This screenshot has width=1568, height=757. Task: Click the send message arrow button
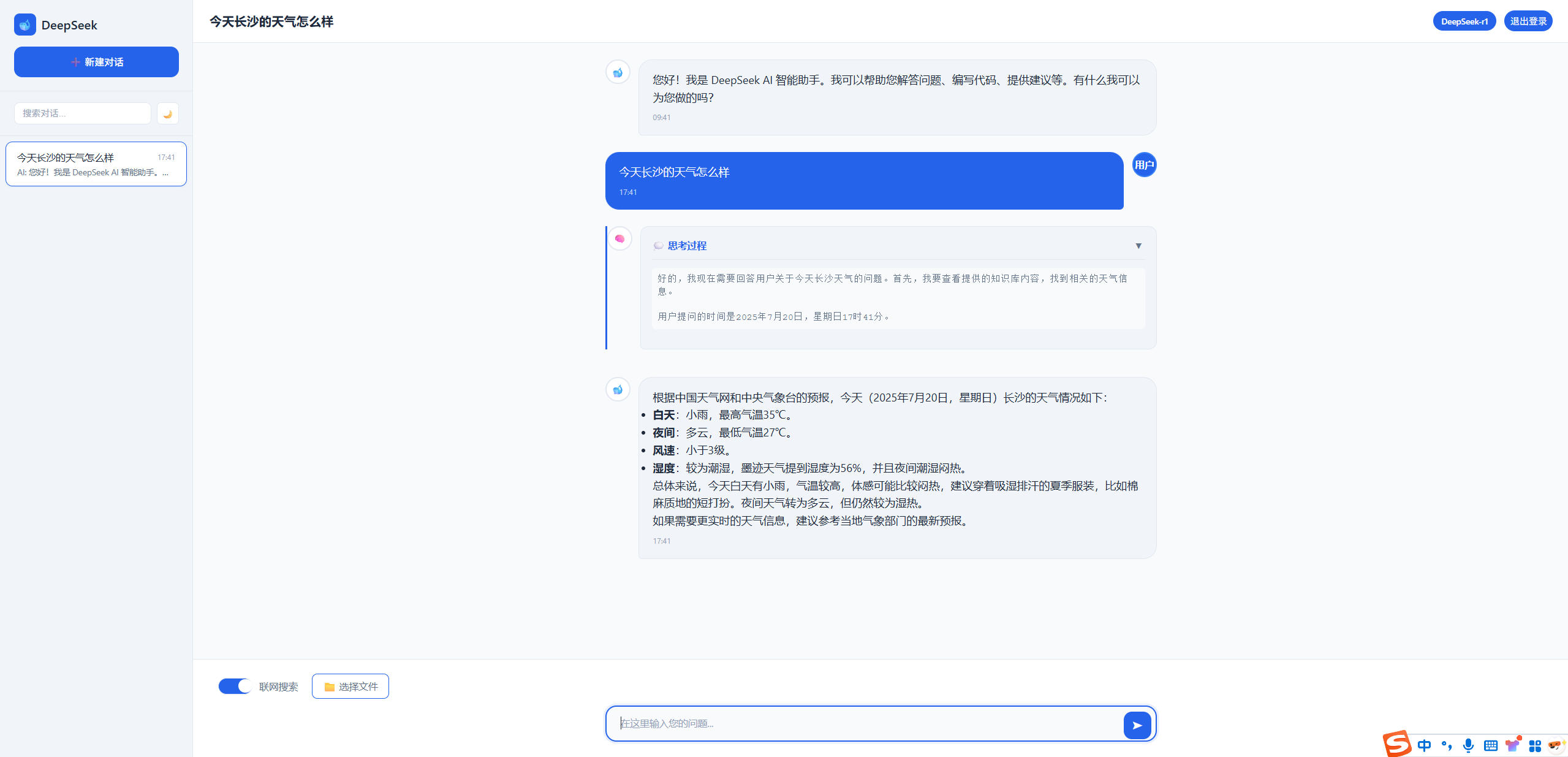point(1137,725)
